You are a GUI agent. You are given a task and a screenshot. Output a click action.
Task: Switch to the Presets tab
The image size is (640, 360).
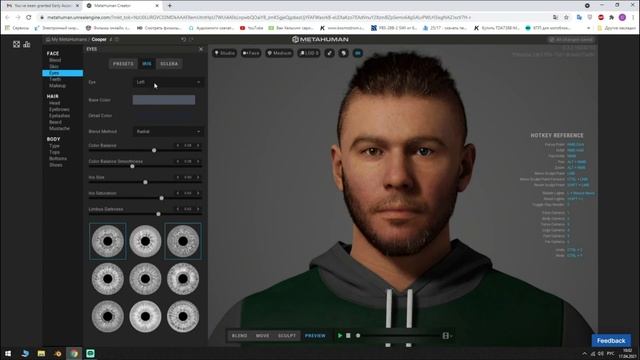coord(123,64)
